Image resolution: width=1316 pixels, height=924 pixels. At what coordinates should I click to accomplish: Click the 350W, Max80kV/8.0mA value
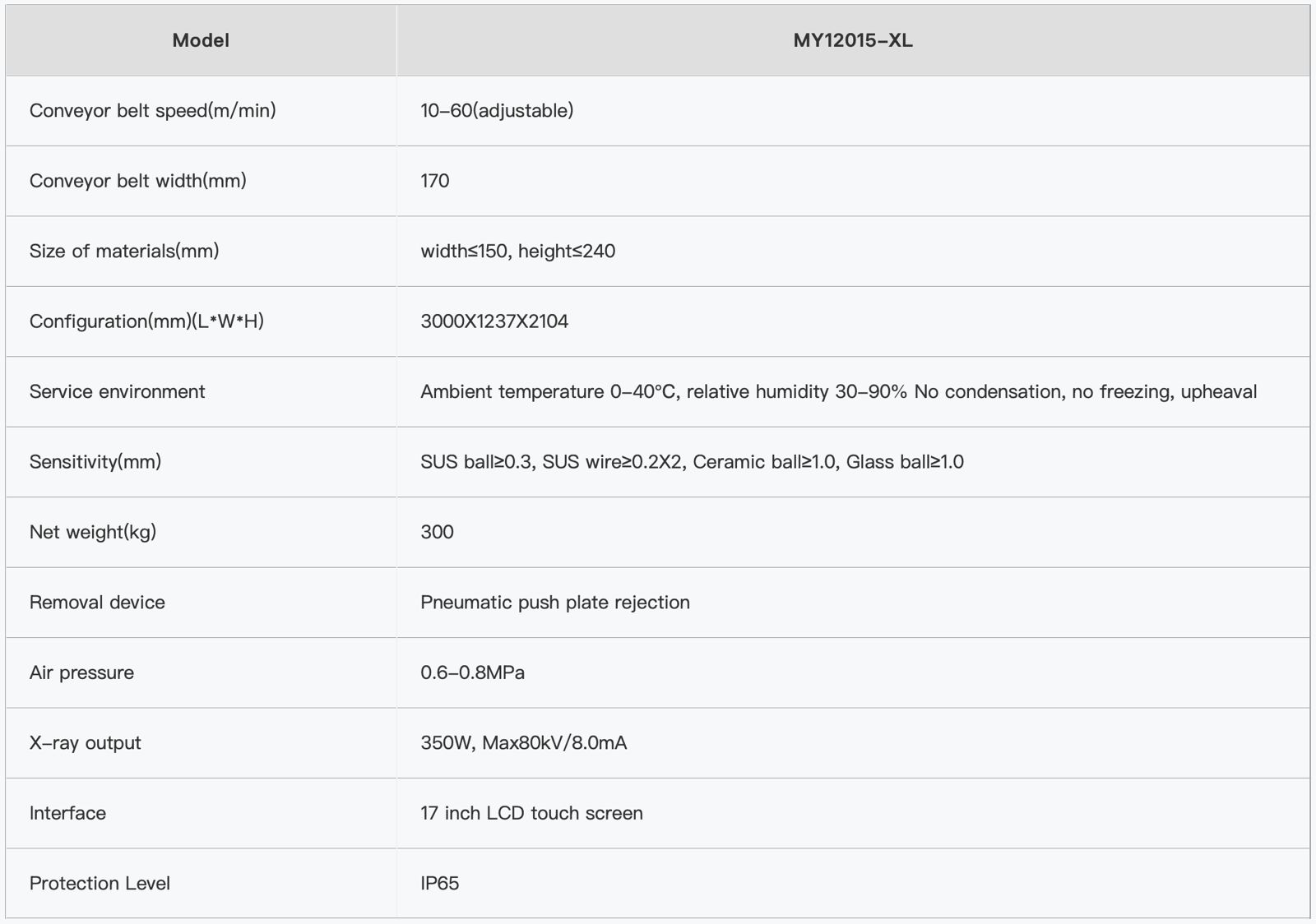tap(523, 743)
